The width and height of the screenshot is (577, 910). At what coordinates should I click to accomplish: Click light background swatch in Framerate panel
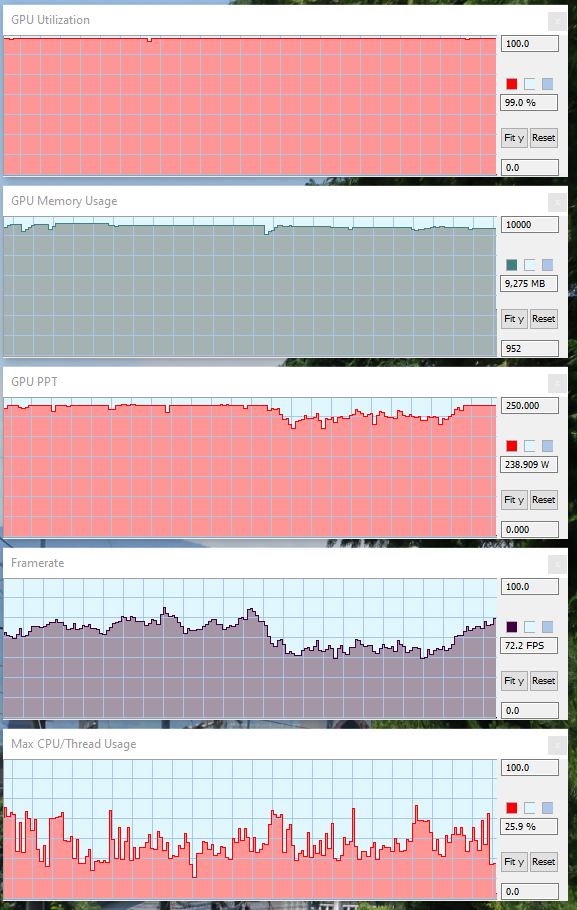529,627
